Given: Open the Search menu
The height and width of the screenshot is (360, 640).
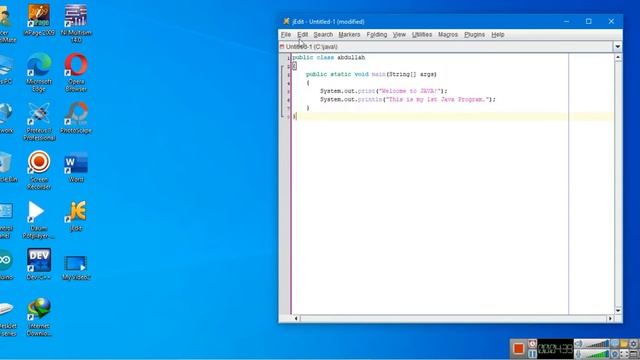Looking at the screenshot, I should coord(323,35).
